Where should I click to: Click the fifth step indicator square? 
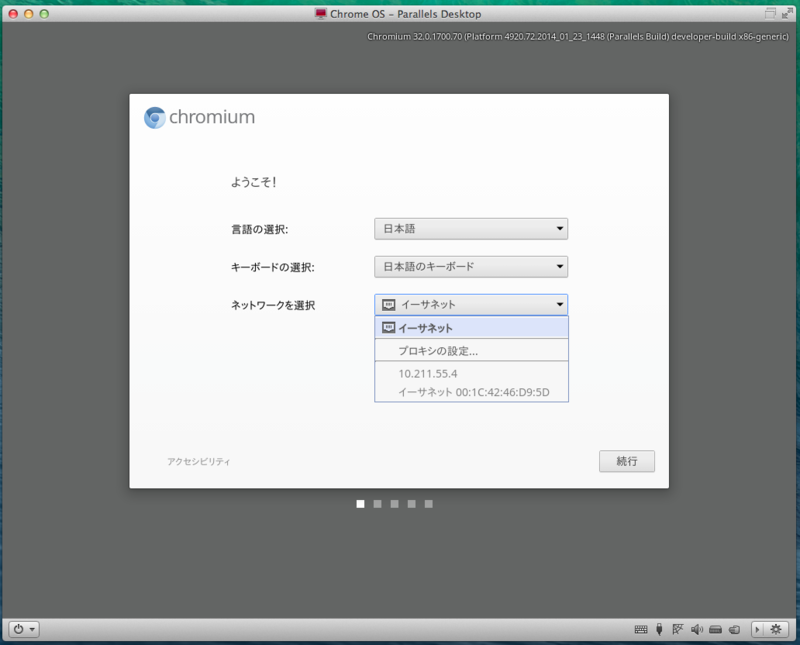click(429, 504)
